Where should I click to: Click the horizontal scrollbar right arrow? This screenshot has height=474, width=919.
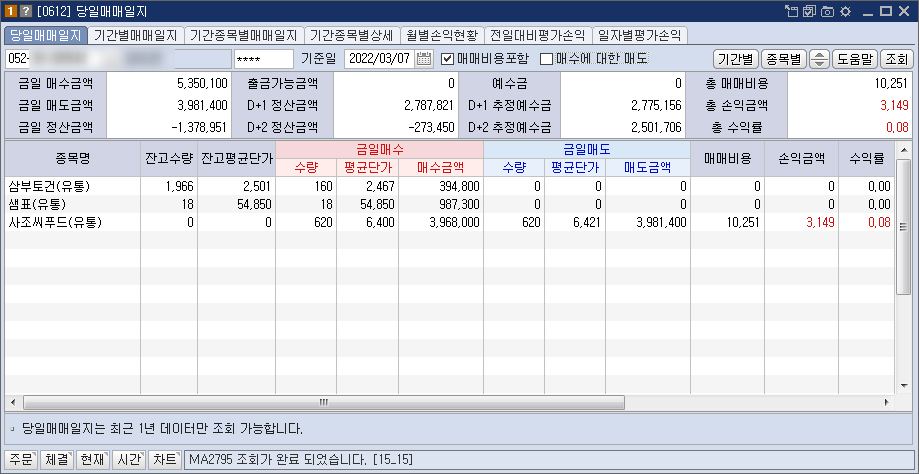886,403
